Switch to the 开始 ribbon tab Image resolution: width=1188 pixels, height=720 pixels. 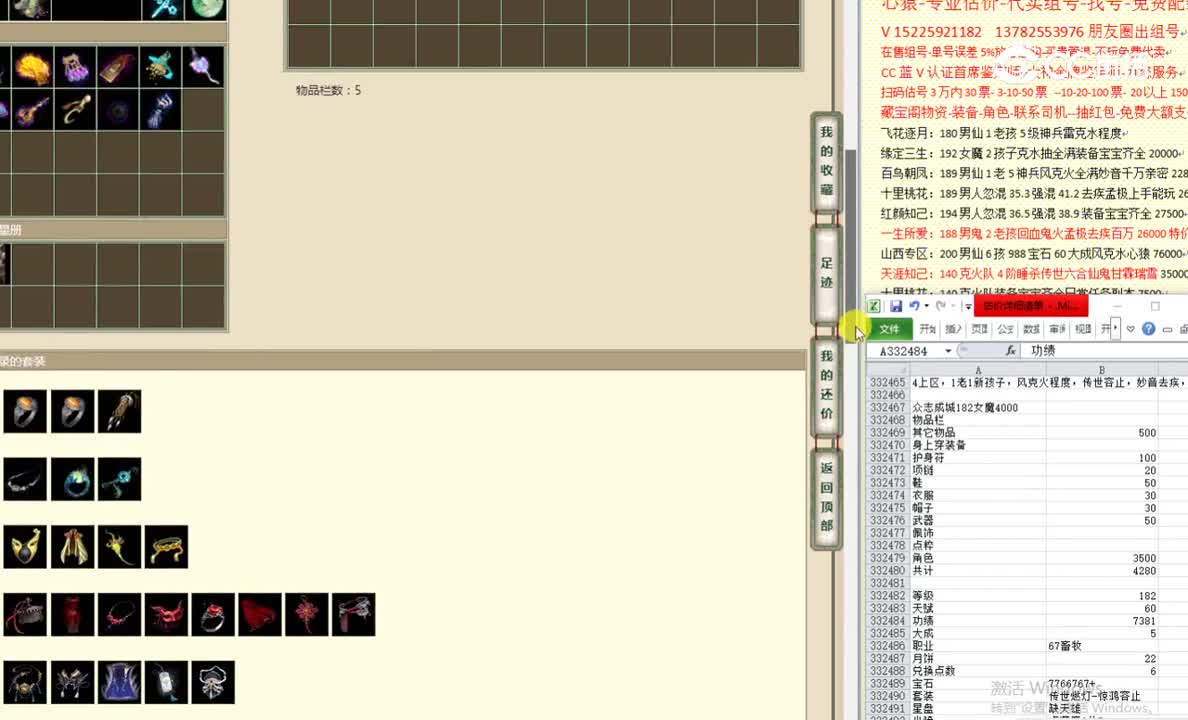coord(928,329)
